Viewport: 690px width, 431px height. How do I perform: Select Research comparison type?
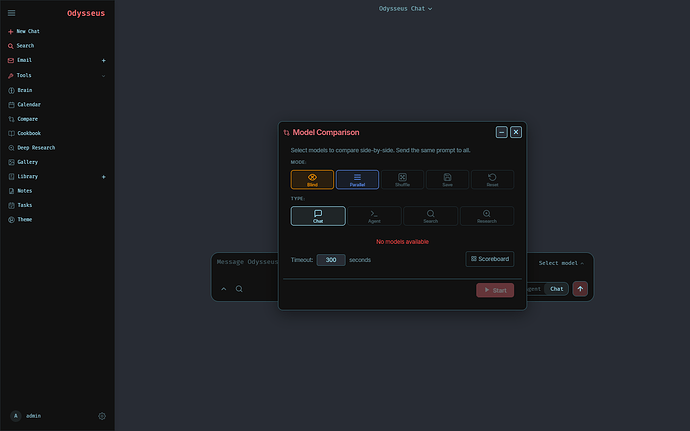[x=487, y=216]
